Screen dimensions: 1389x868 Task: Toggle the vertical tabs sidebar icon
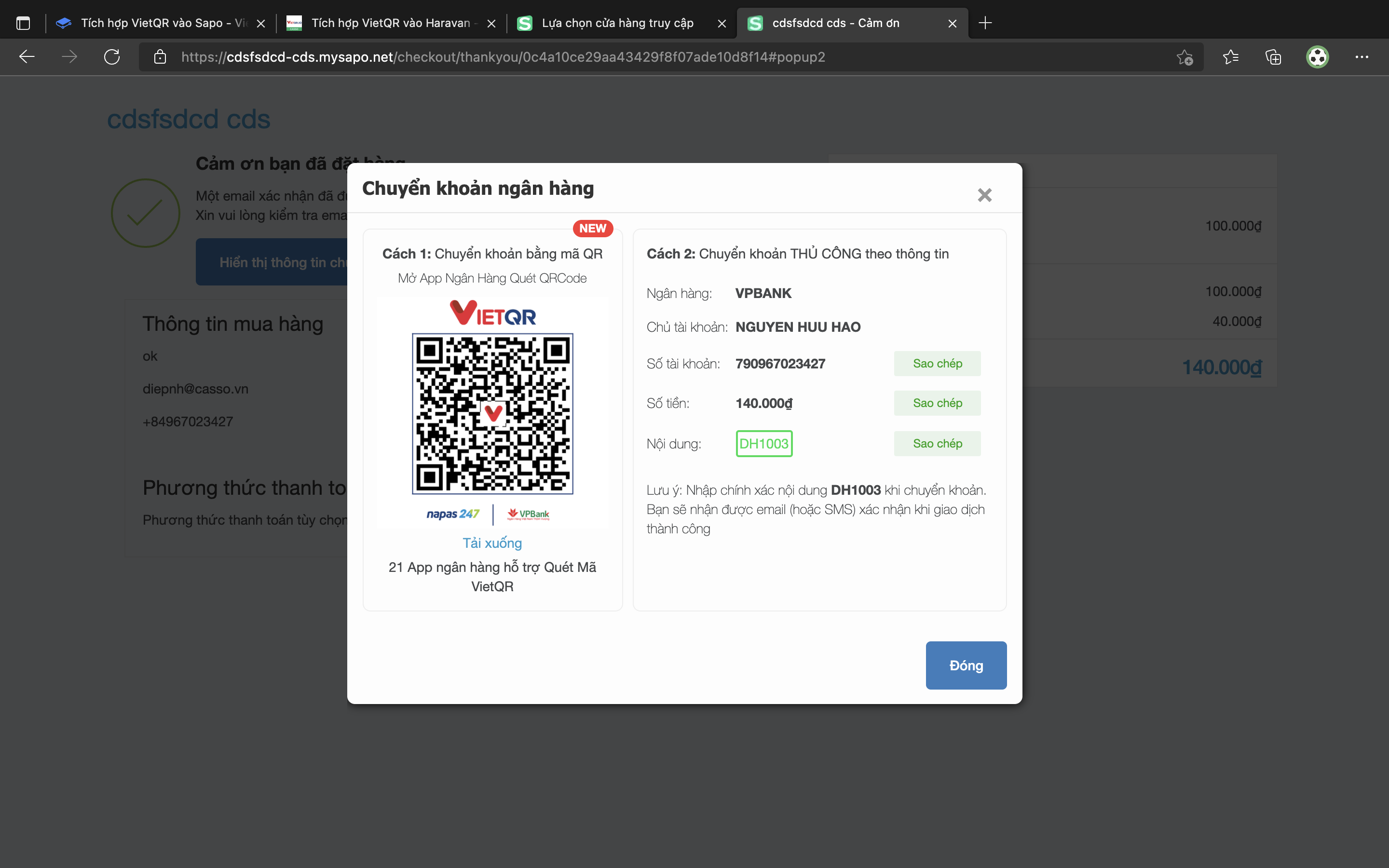23,23
